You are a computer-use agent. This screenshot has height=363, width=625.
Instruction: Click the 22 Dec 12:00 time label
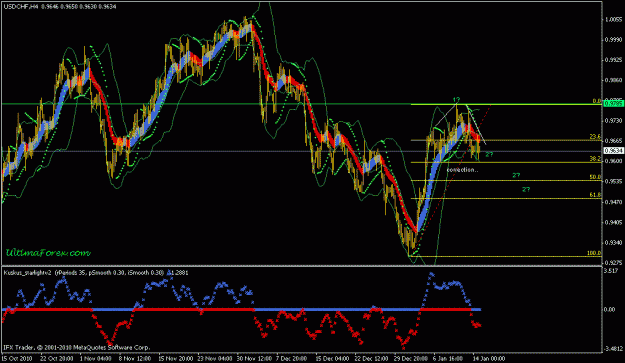pyautogui.click(x=371, y=358)
